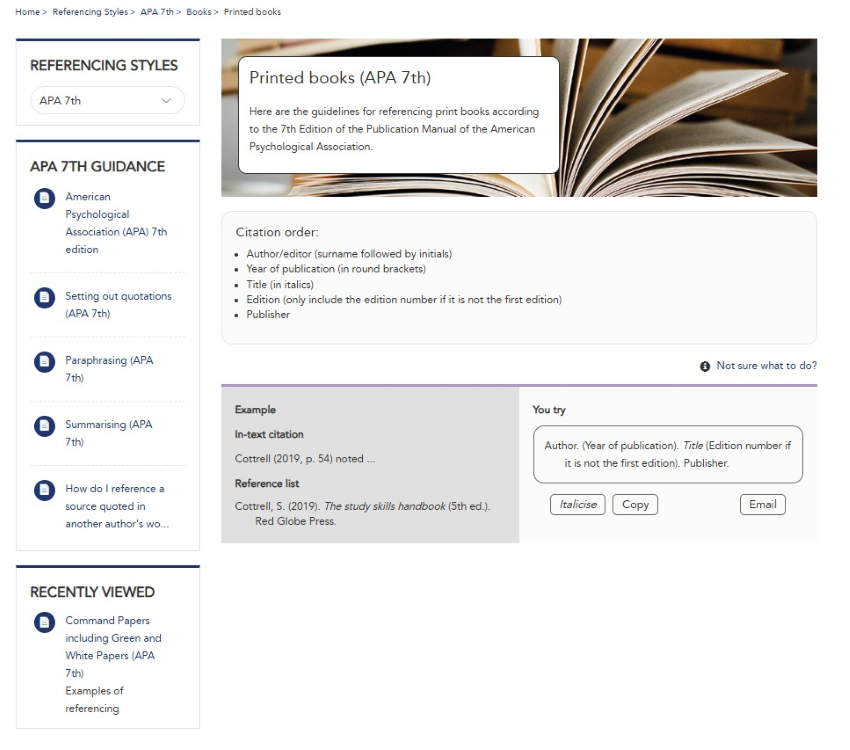Click the Citation order heading
The image size is (850, 750).
(x=277, y=232)
